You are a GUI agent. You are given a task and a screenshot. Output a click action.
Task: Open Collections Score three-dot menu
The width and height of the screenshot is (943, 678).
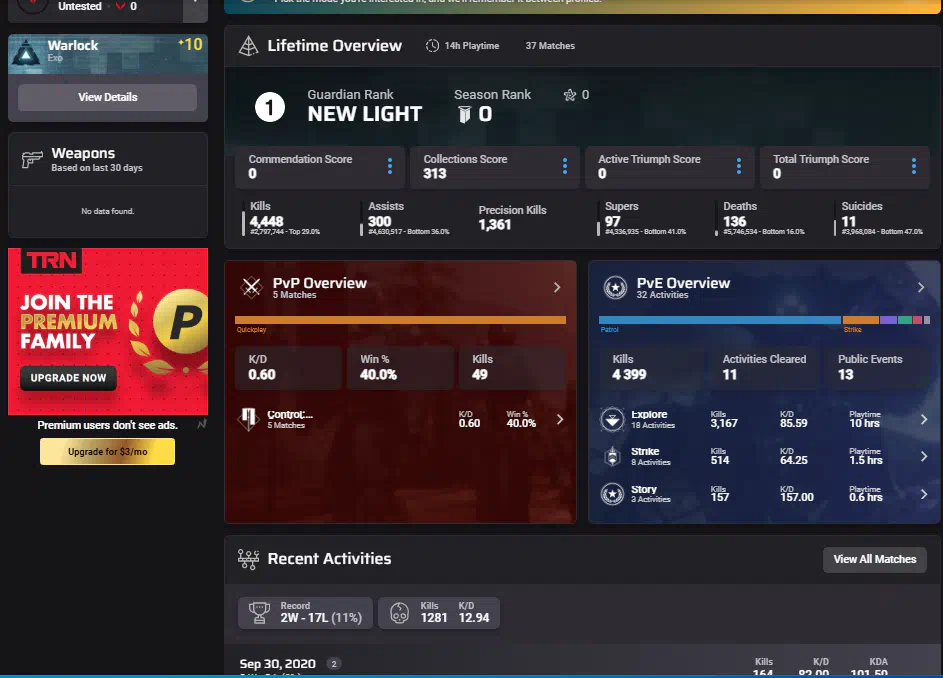564,166
